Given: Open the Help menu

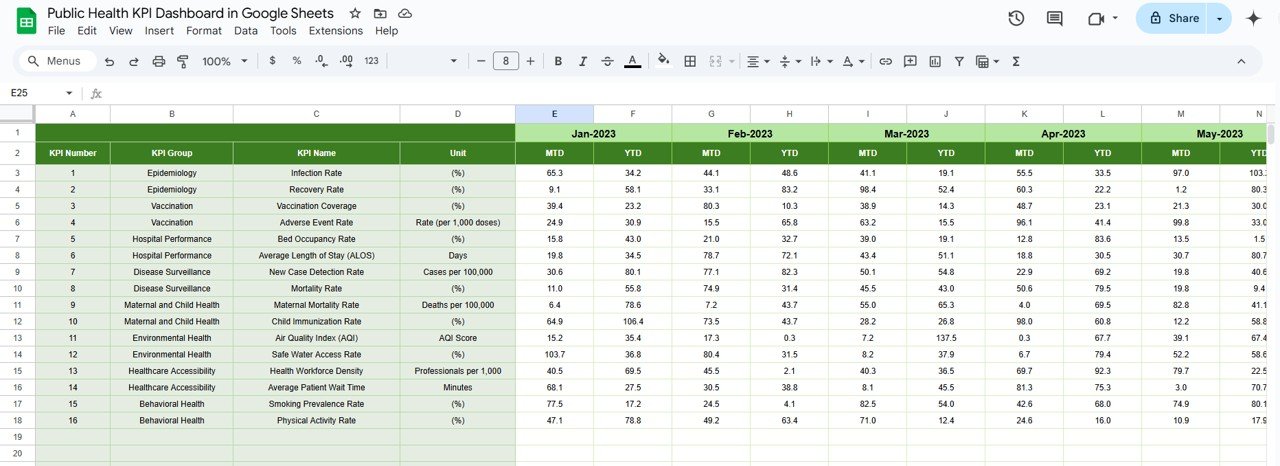Looking at the screenshot, I should [x=386, y=31].
